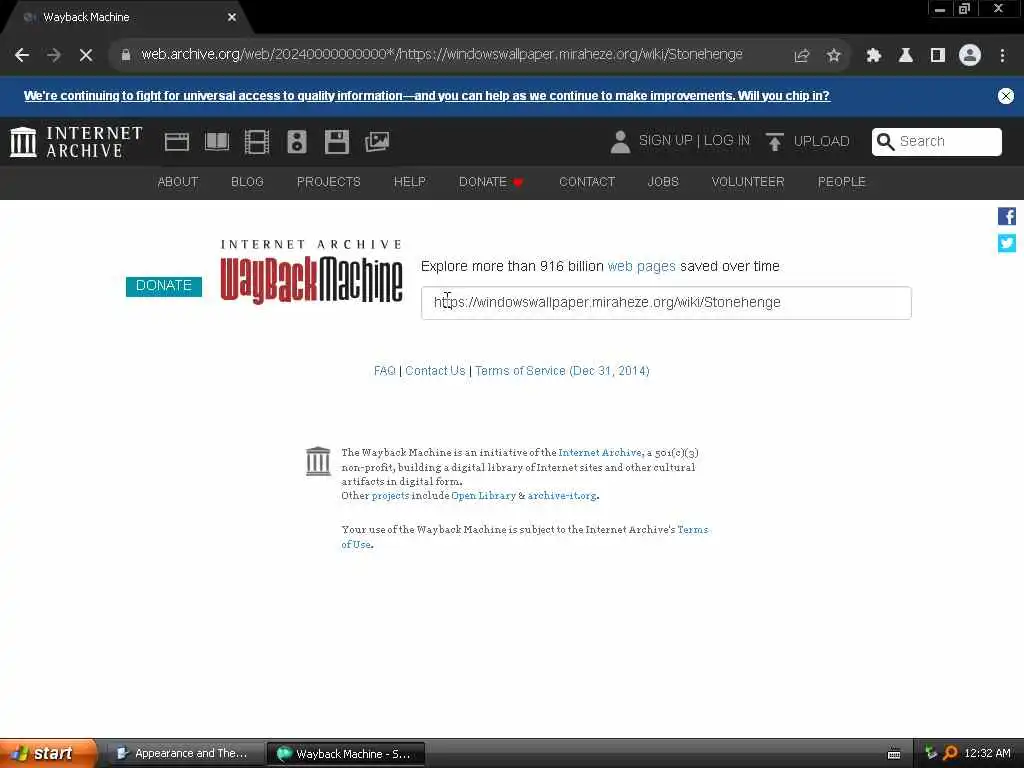Stop loading the page
The width and height of the screenshot is (1024, 768).
point(86,56)
